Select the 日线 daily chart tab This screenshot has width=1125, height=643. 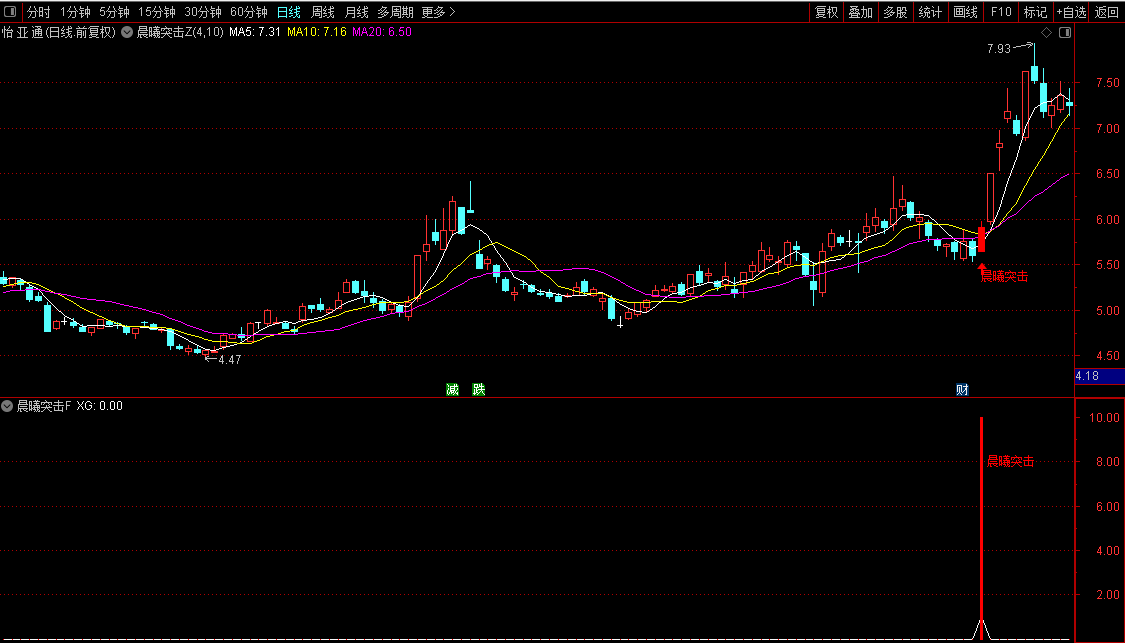(x=288, y=12)
